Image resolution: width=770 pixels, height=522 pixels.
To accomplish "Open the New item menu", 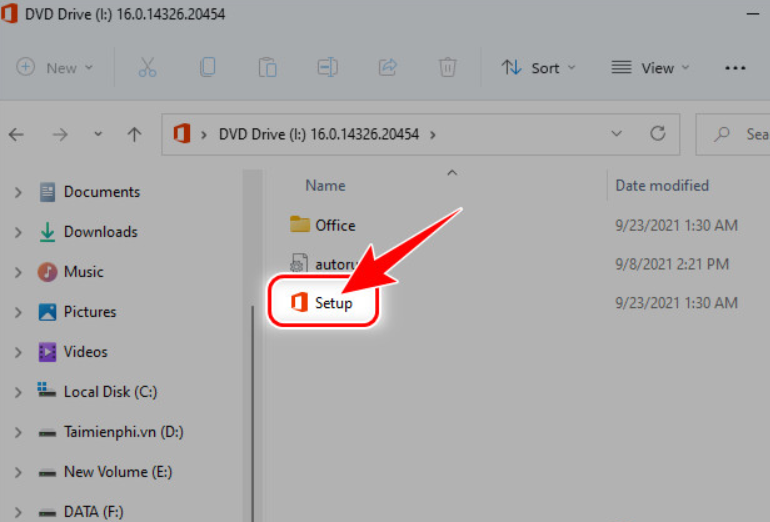I will tap(55, 67).
